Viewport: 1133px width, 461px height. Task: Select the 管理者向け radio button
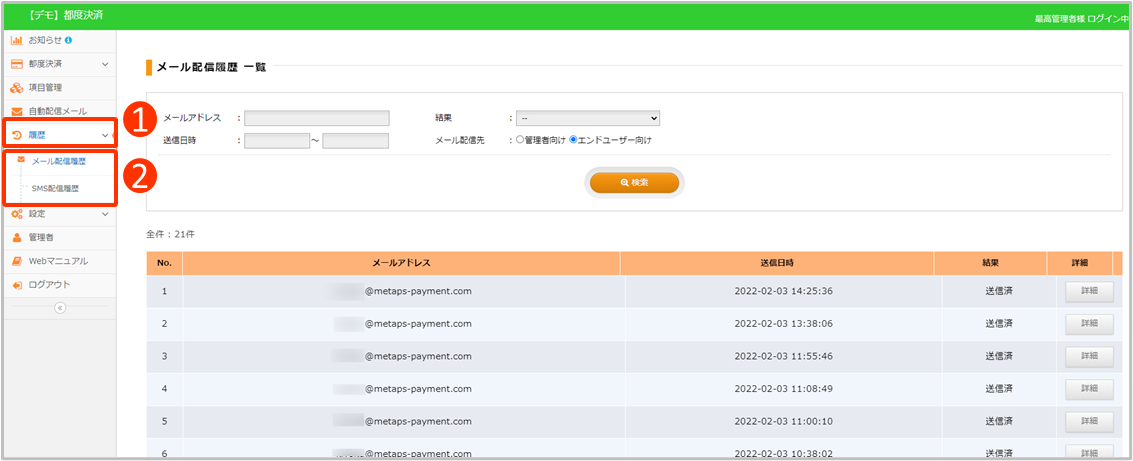(x=520, y=140)
